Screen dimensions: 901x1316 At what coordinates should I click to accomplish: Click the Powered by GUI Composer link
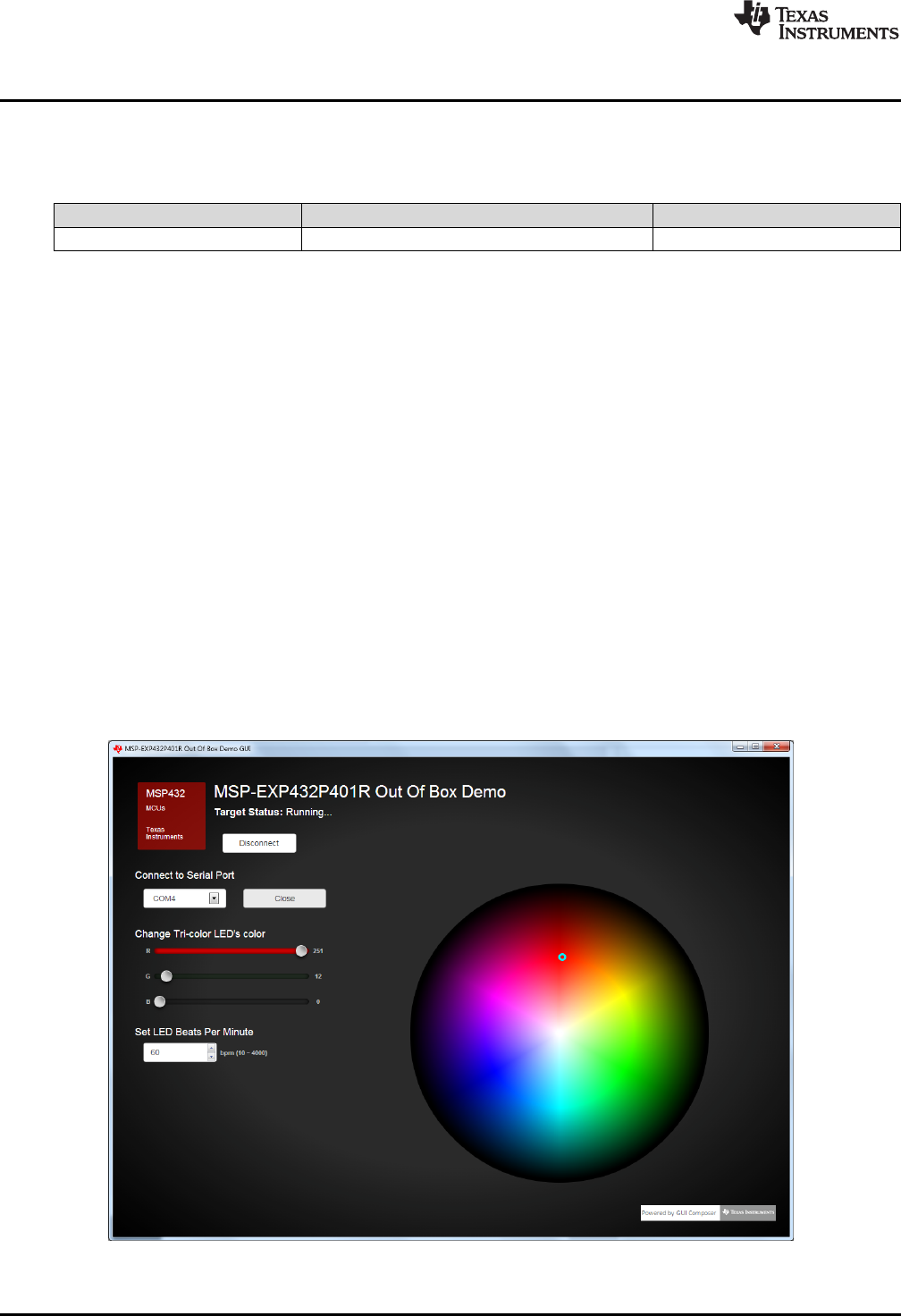(x=679, y=1213)
